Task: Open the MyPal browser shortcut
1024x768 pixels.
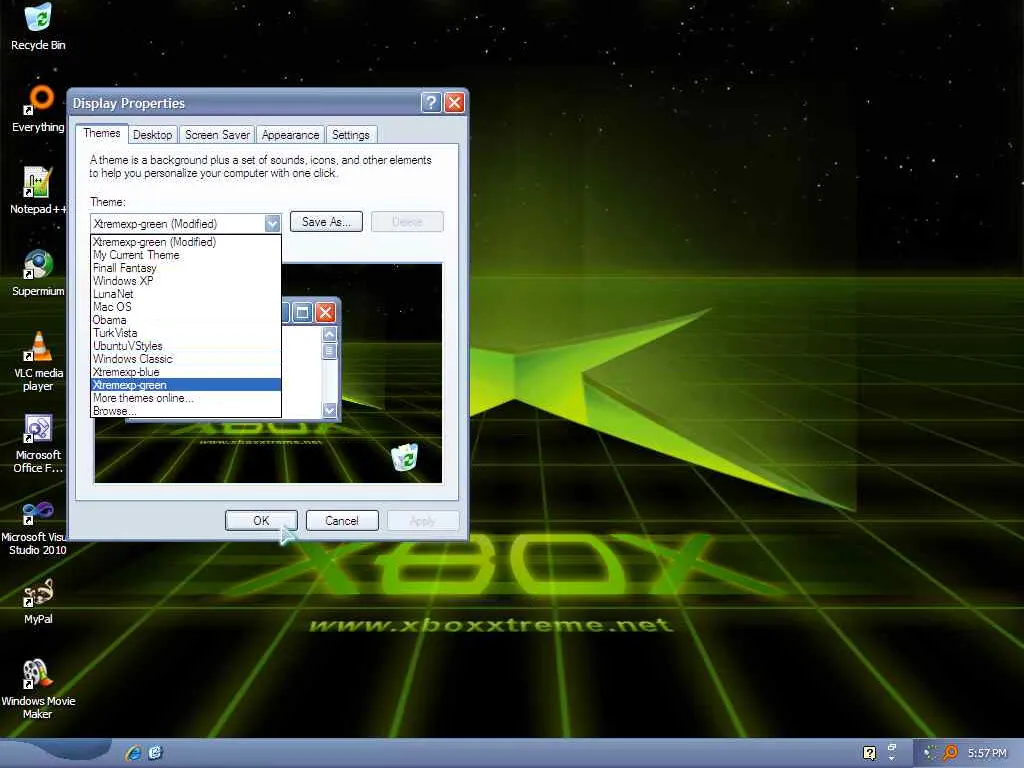Action: pos(38,601)
